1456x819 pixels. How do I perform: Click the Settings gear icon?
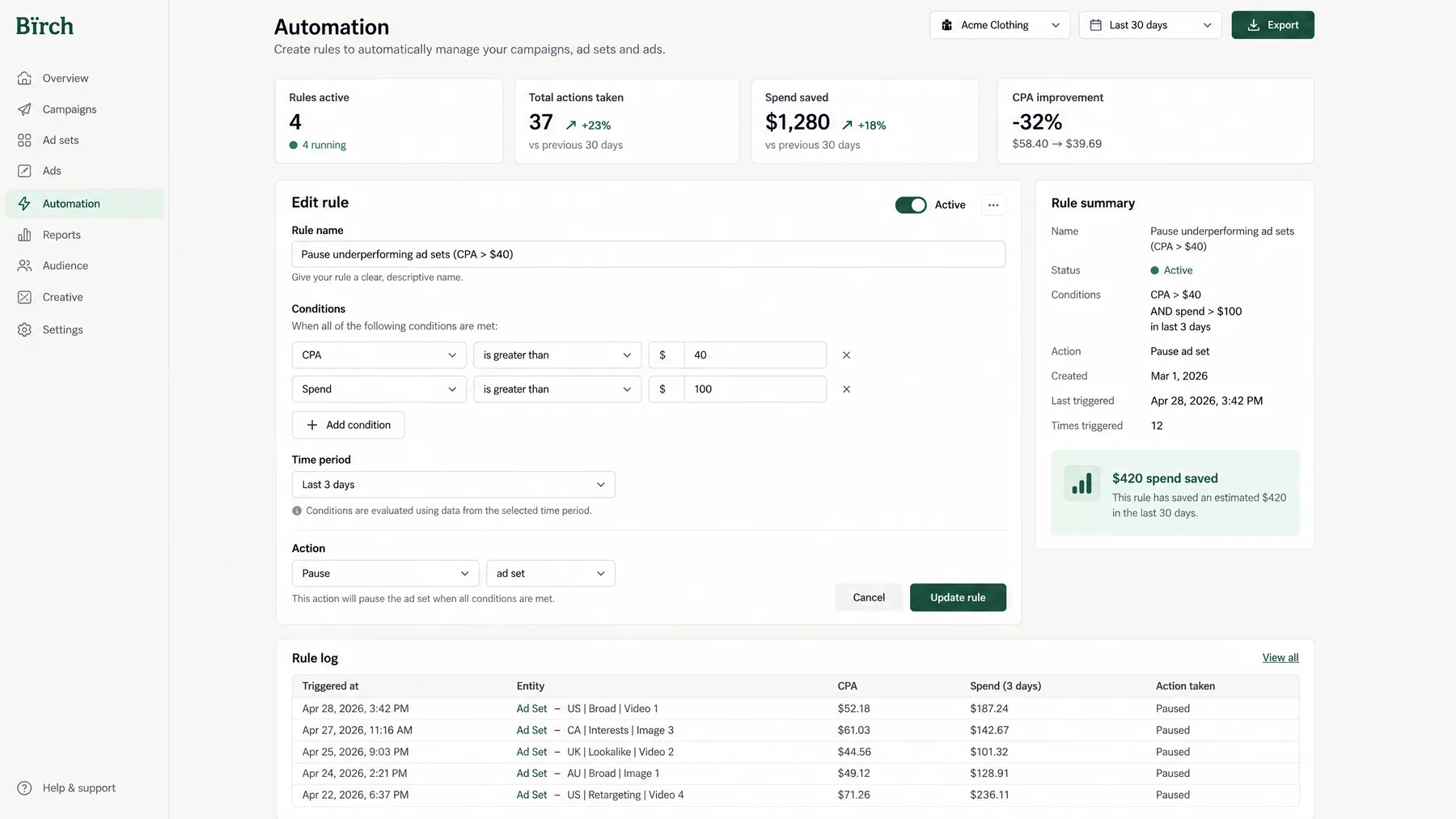(25, 329)
